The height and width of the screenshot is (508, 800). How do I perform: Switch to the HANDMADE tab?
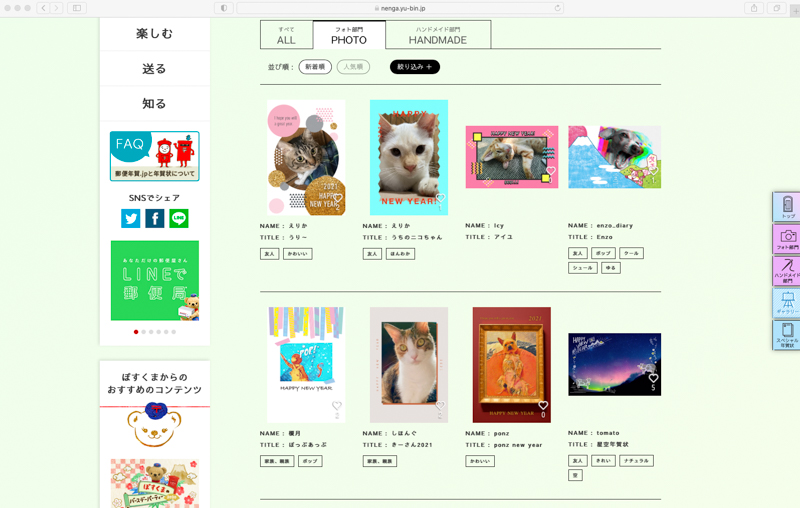click(x=438, y=35)
